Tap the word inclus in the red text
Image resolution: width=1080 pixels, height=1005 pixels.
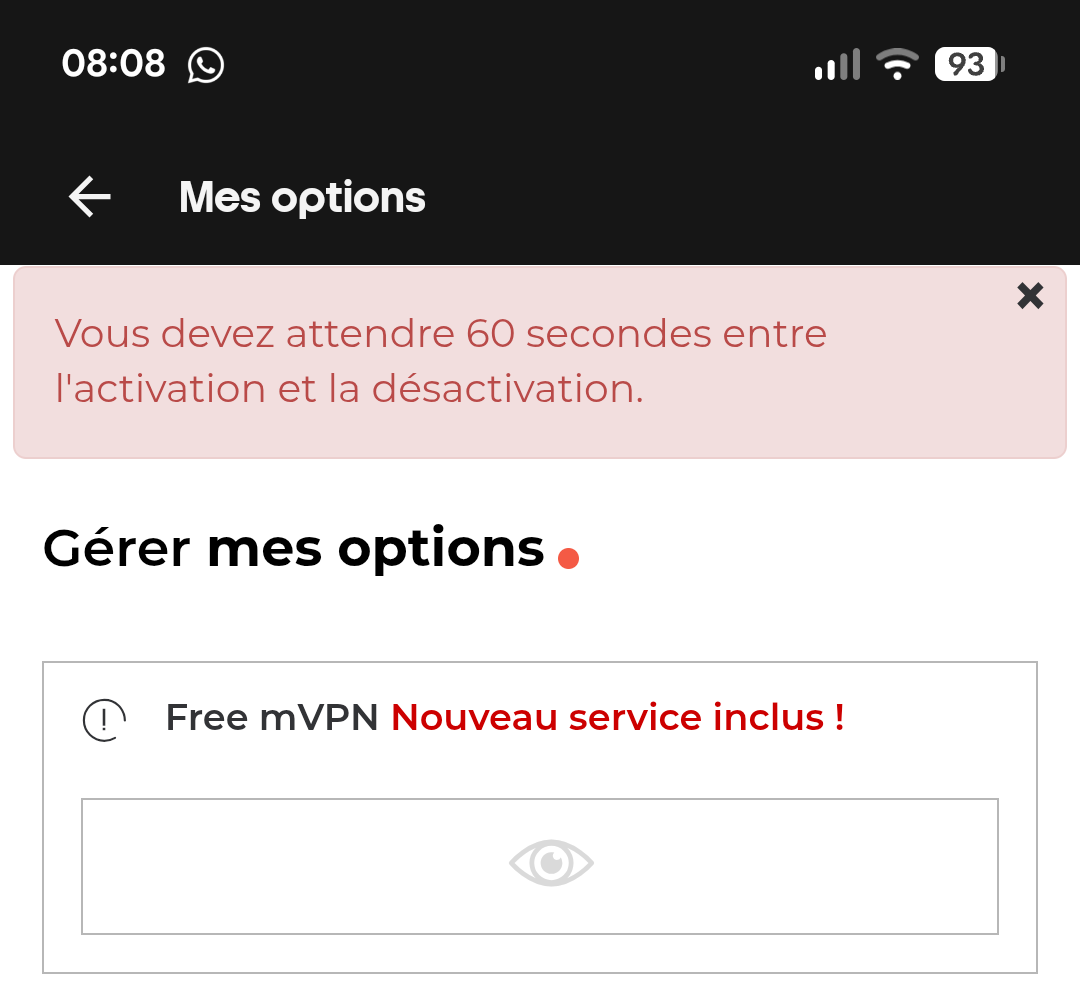(768, 717)
